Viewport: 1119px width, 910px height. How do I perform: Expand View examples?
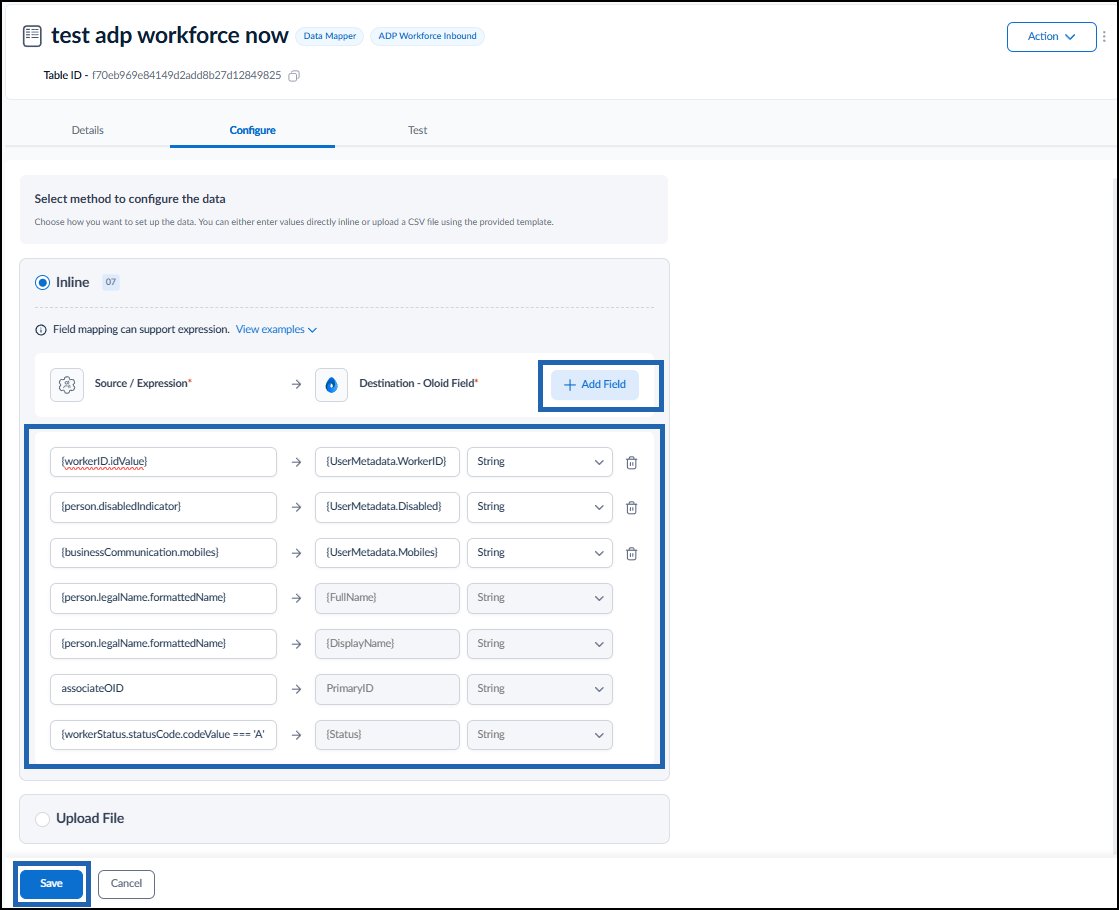click(276, 330)
